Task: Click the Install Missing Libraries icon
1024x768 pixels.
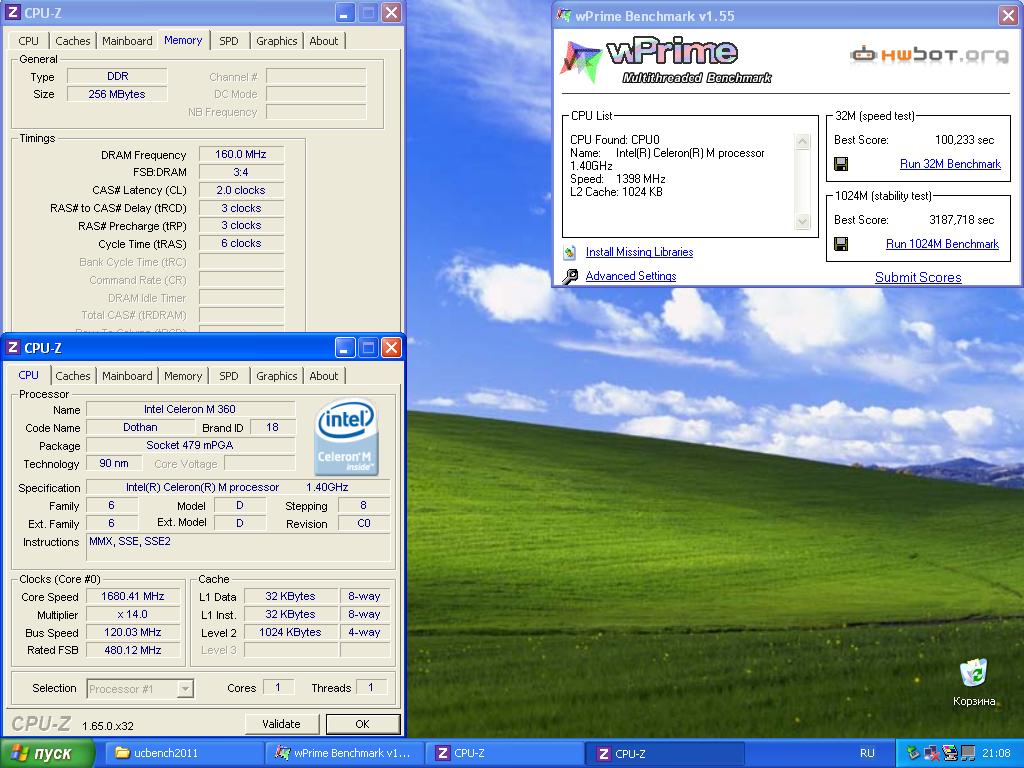Action: (x=570, y=252)
